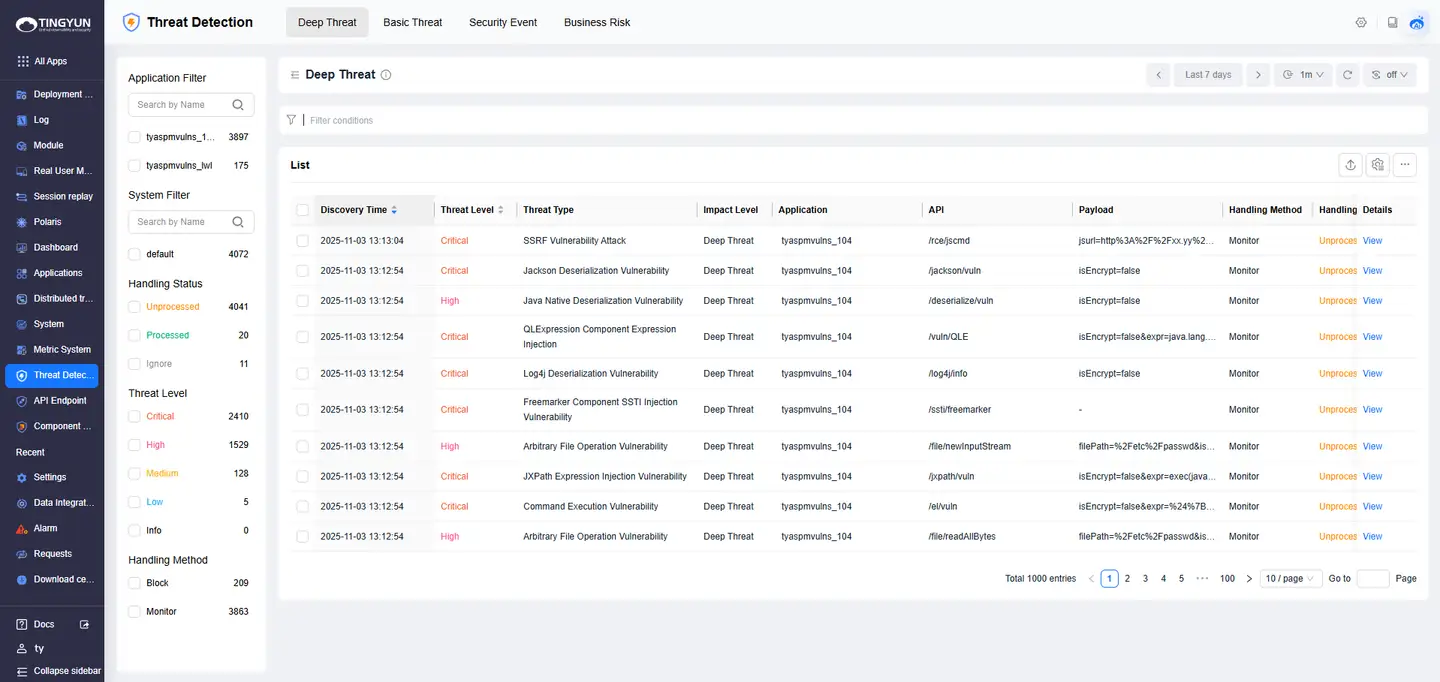
Task: Open the Alarm sidebar icon
Action: point(22,528)
